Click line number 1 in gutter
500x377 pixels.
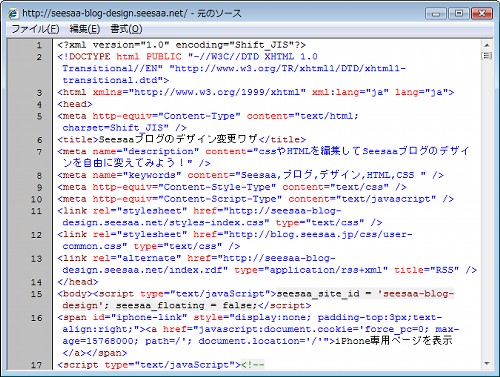click(39, 45)
